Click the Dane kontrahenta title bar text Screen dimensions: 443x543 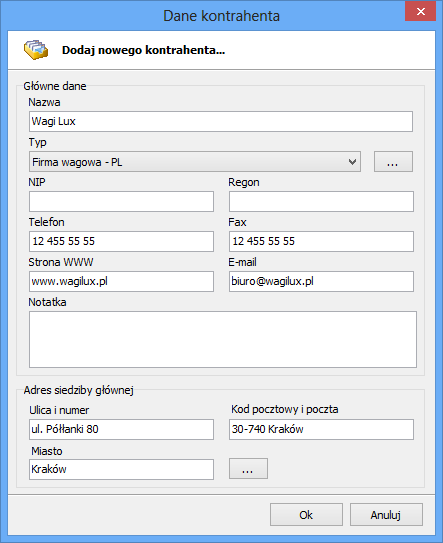click(x=221, y=16)
